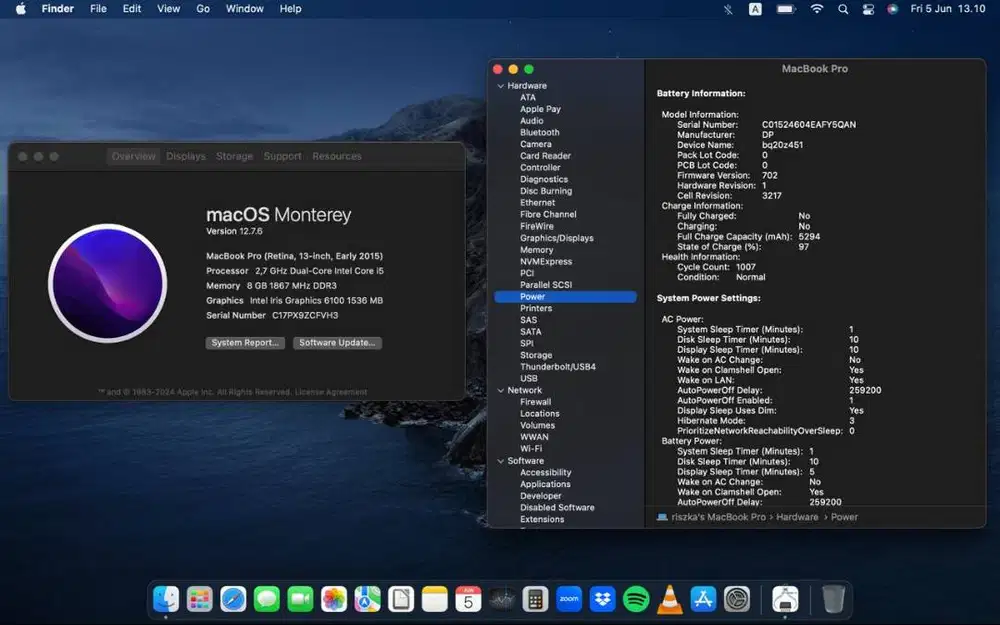Viewport: 1000px width, 625px height.
Task: Open System Information icon in the Dock
Action: click(785, 599)
